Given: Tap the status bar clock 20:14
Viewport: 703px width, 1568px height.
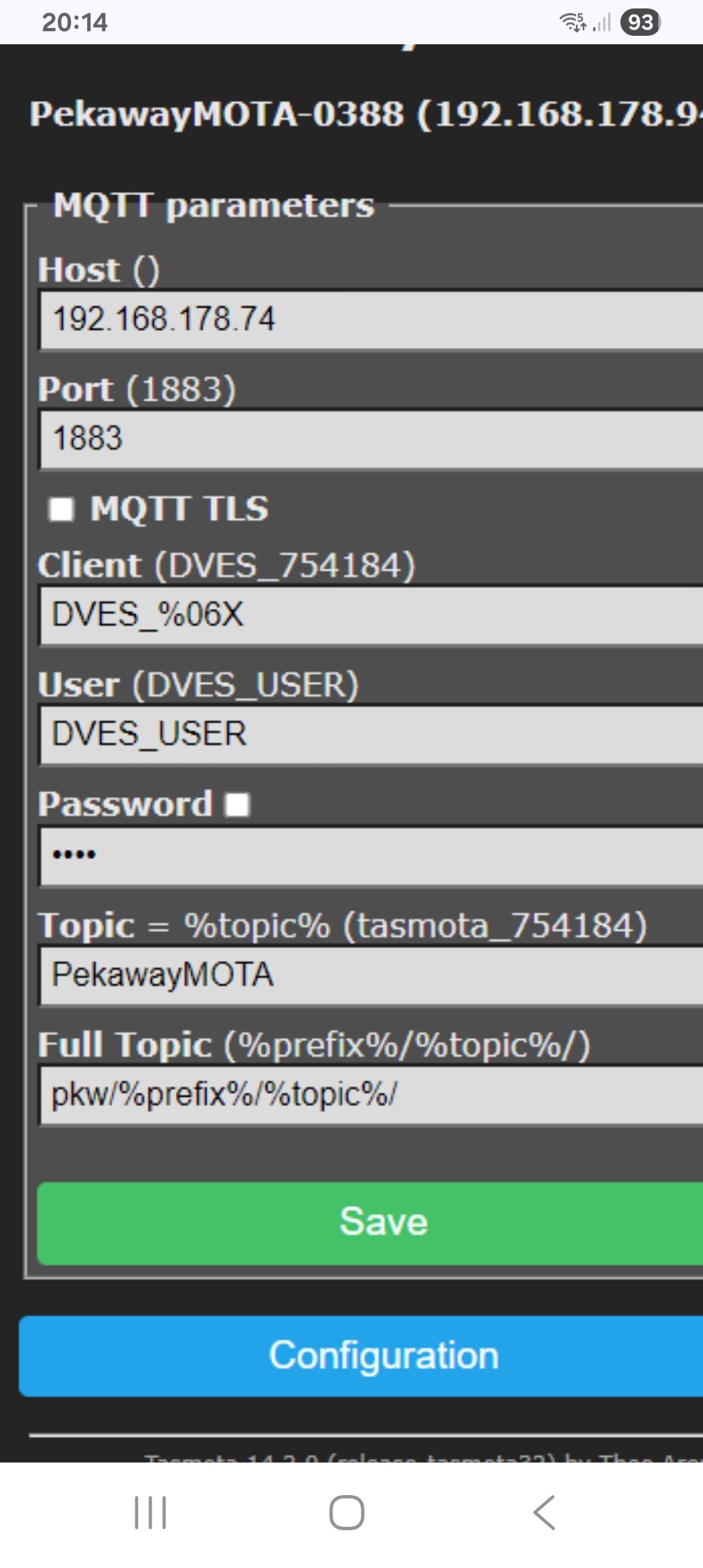Looking at the screenshot, I should [74, 22].
